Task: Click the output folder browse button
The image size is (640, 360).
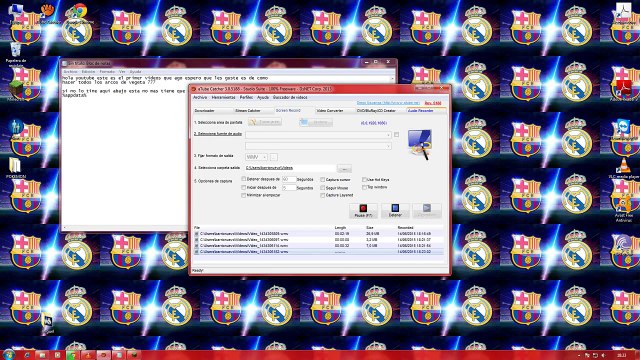Action: click(344, 169)
